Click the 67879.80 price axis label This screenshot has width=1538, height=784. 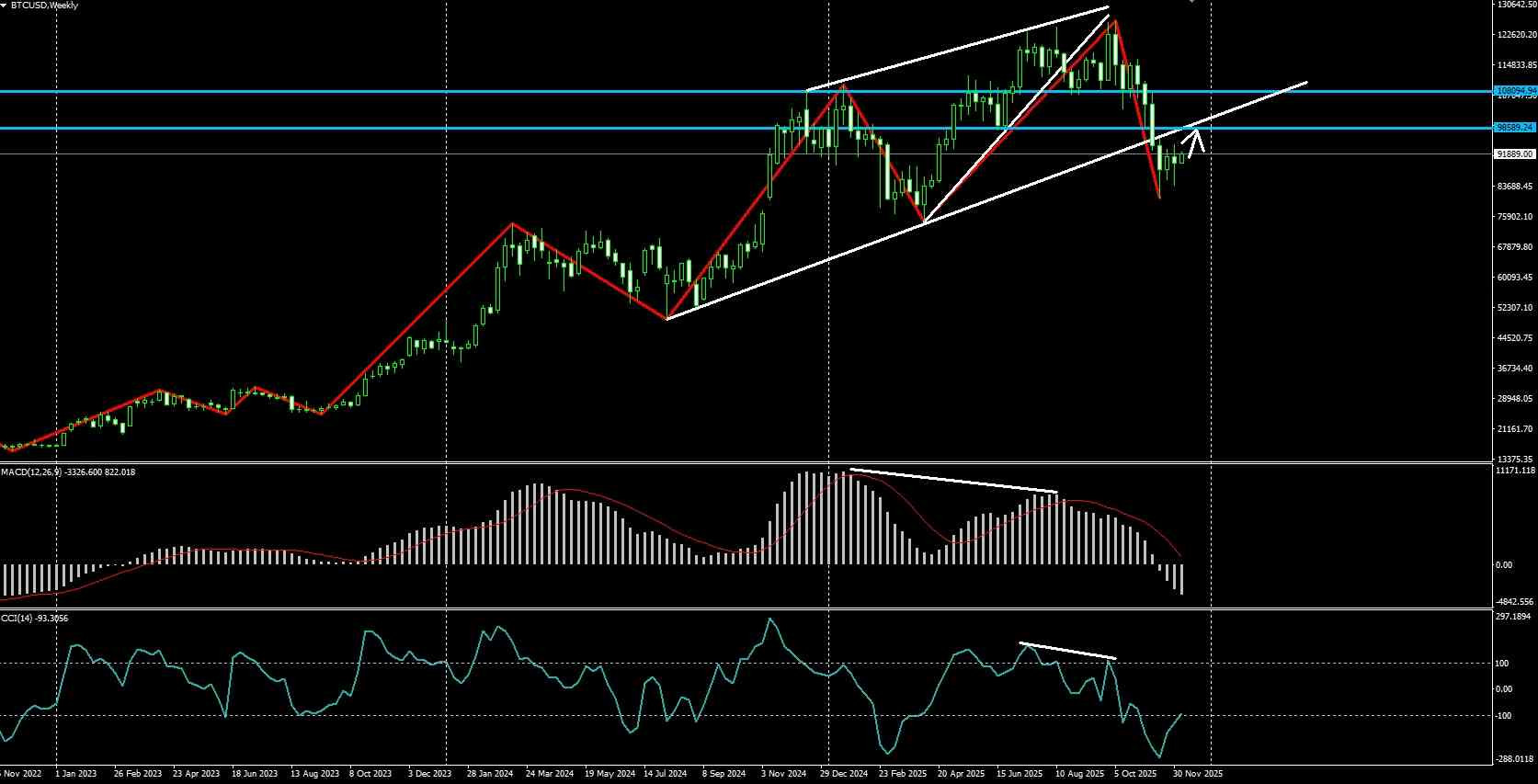point(1517,247)
